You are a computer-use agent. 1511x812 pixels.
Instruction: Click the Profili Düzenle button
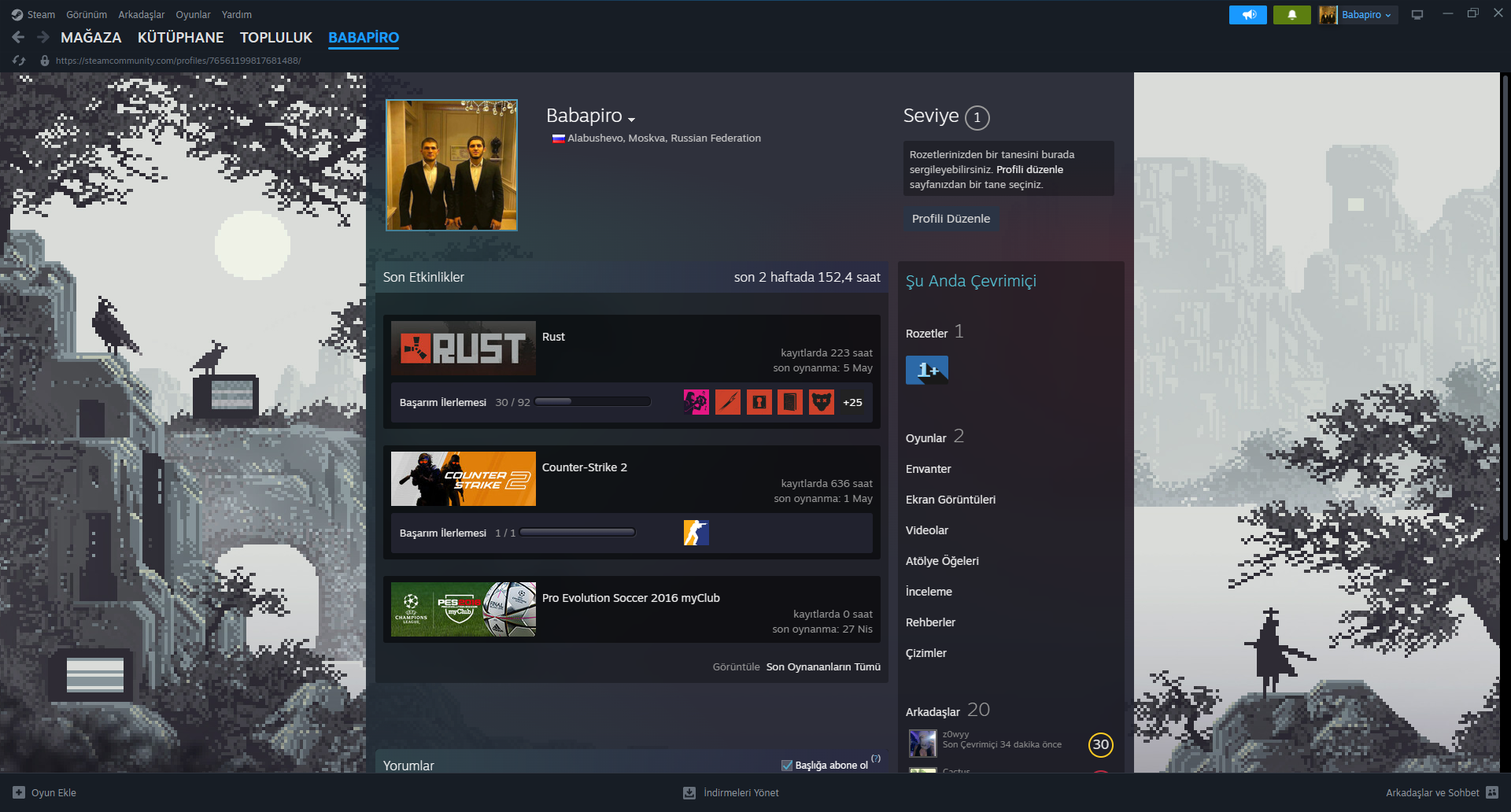click(x=951, y=219)
